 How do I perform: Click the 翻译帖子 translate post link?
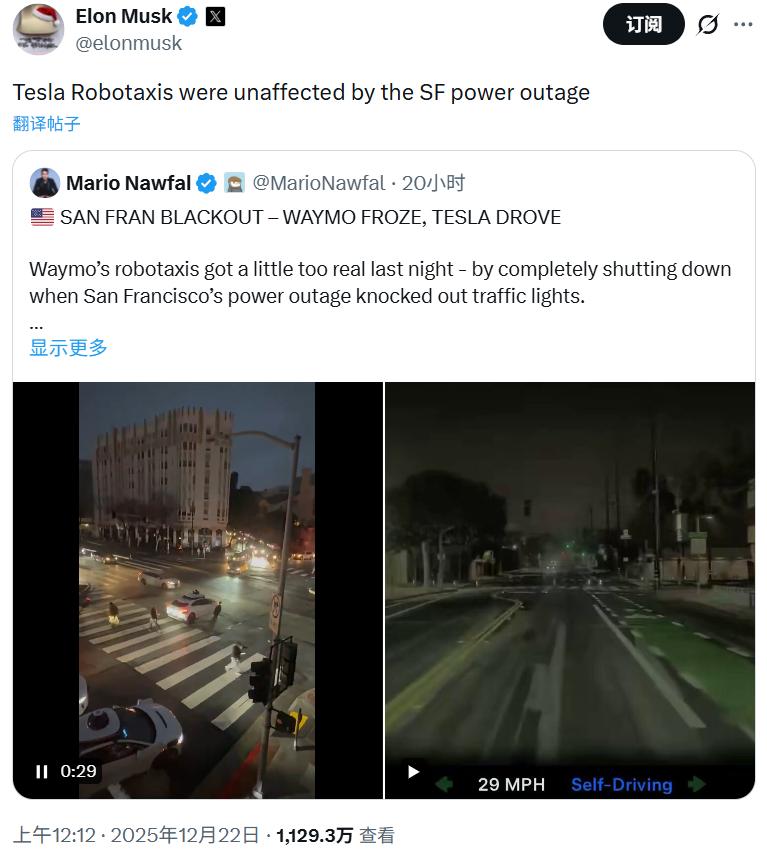click(47, 124)
